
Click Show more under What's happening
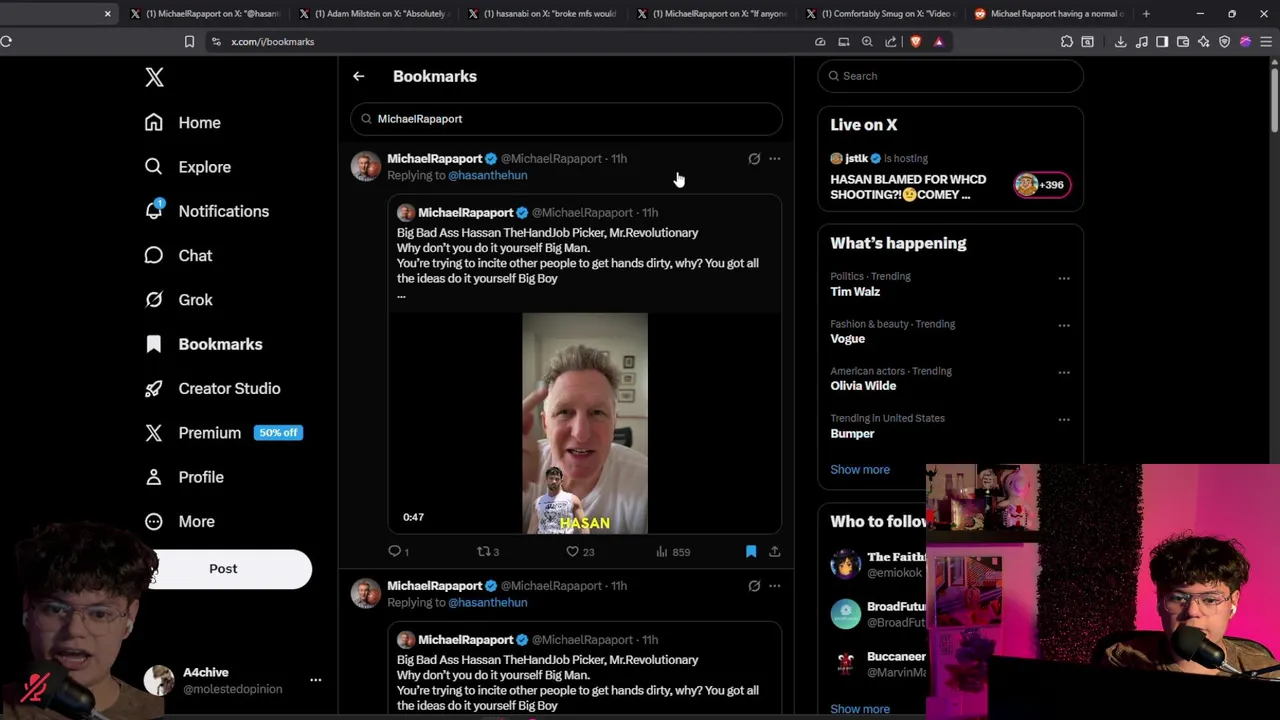tap(859, 469)
